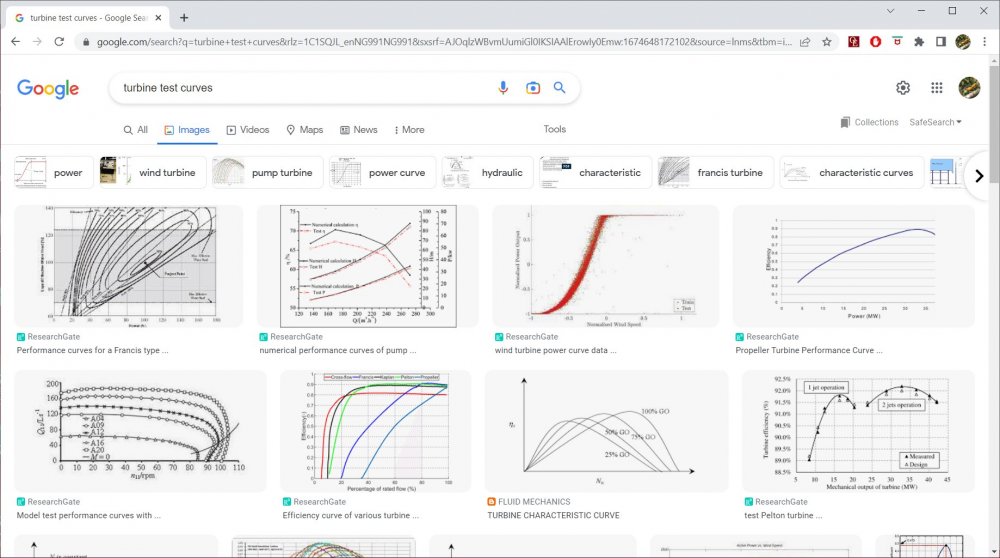
Task: Open the Tools search options
Action: 555,129
